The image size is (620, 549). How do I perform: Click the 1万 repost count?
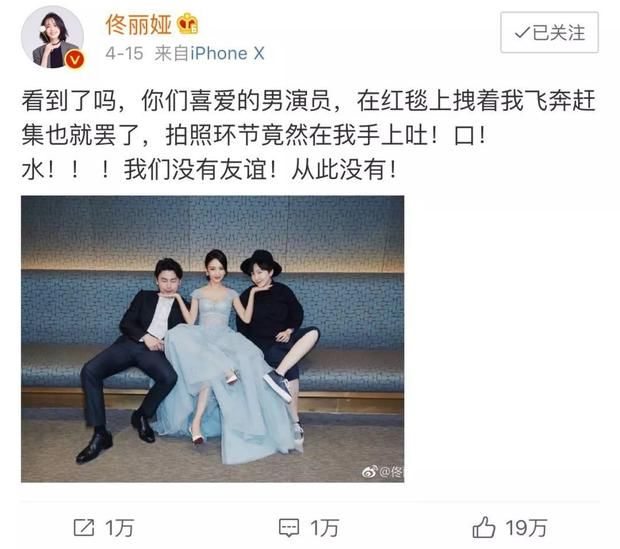tap(119, 528)
